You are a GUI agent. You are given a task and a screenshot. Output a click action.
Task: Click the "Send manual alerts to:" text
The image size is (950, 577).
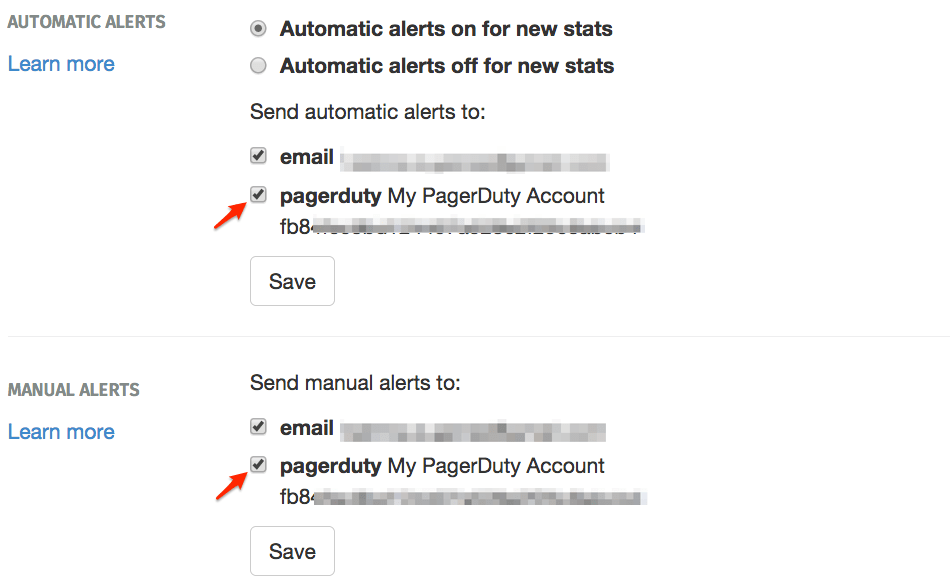click(355, 382)
